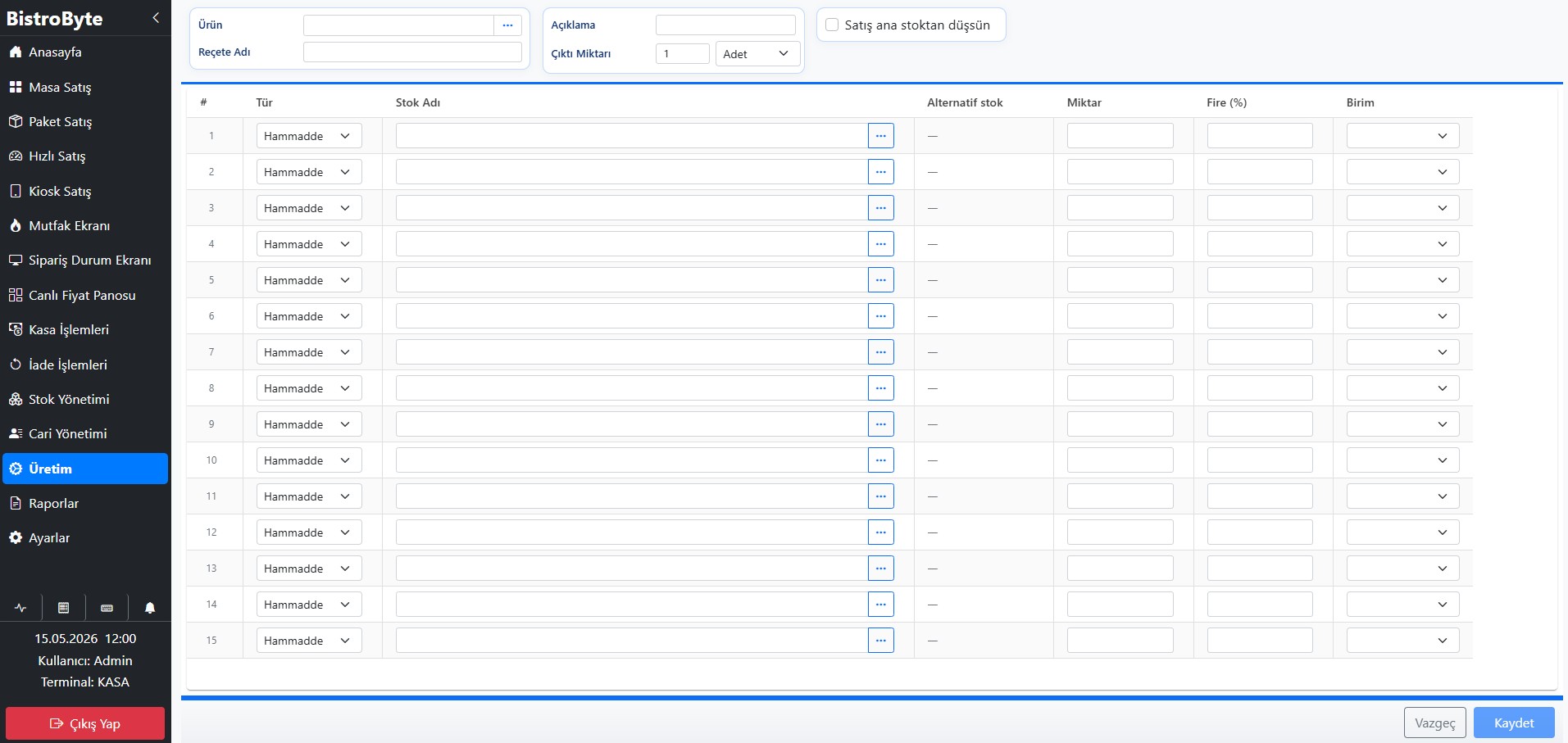This screenshot has width=1568, height=743.
Task: Open the Adet unit dropdown
Action: click(757, 54)
